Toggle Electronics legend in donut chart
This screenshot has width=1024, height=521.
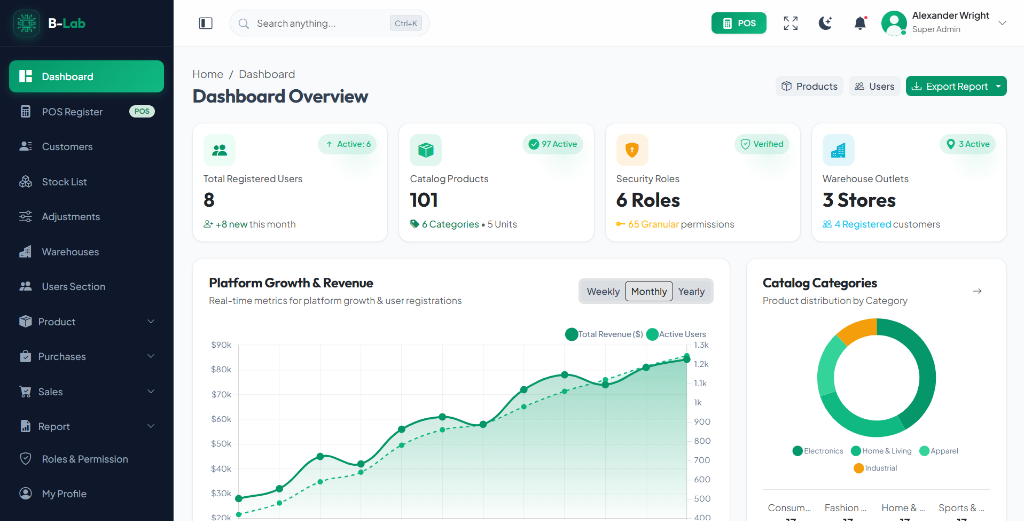click(820, 450)
